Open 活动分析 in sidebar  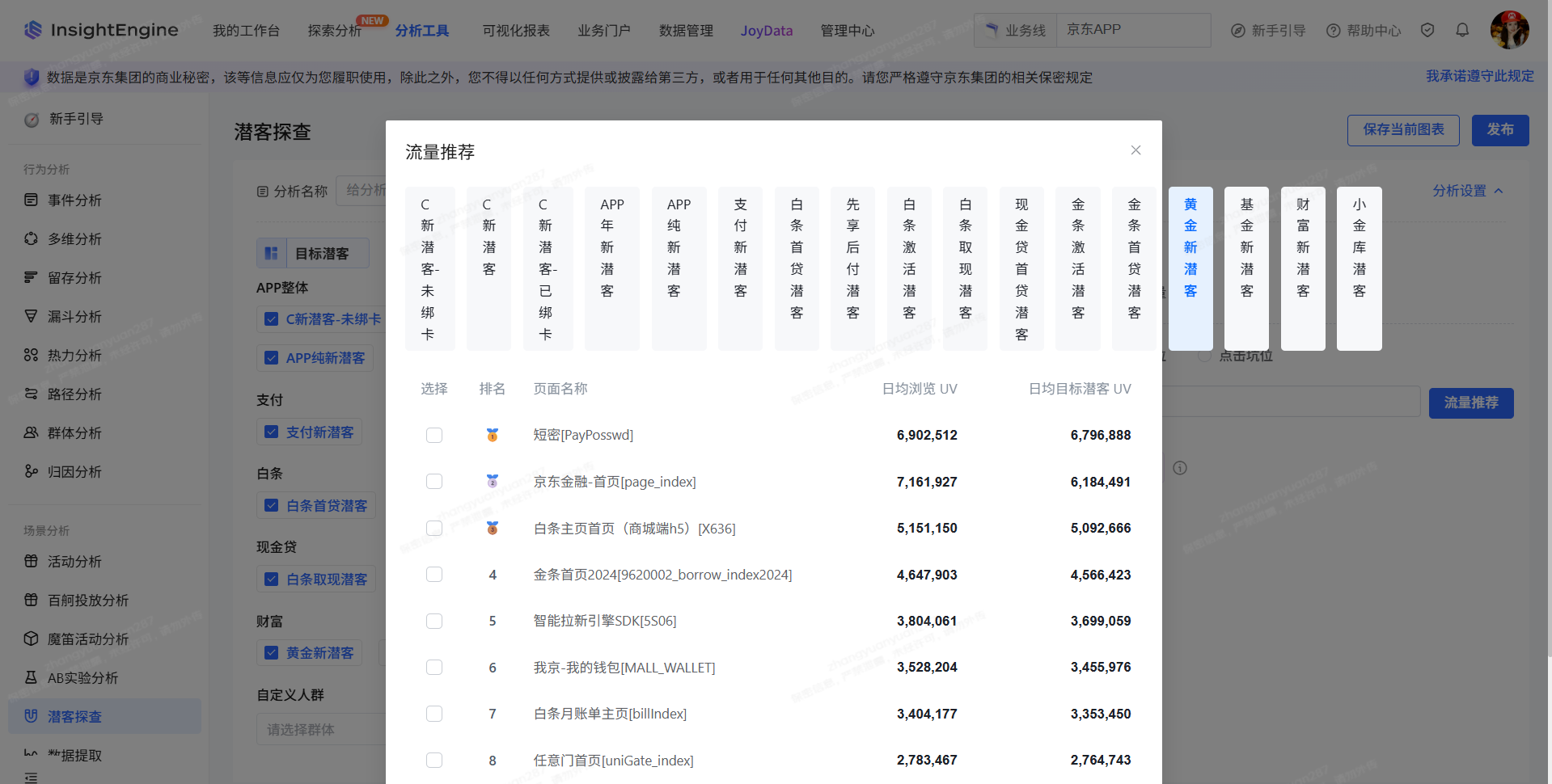coord(74,561)
